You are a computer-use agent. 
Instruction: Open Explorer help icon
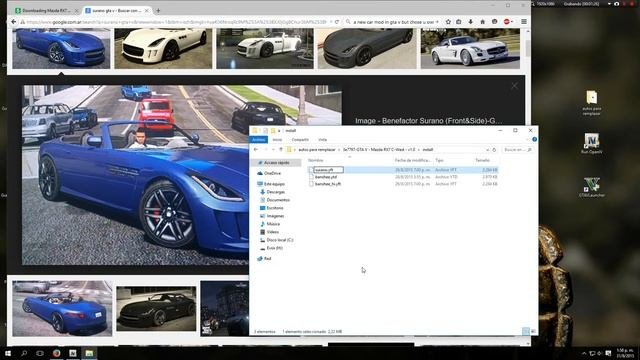click(534, 140)
